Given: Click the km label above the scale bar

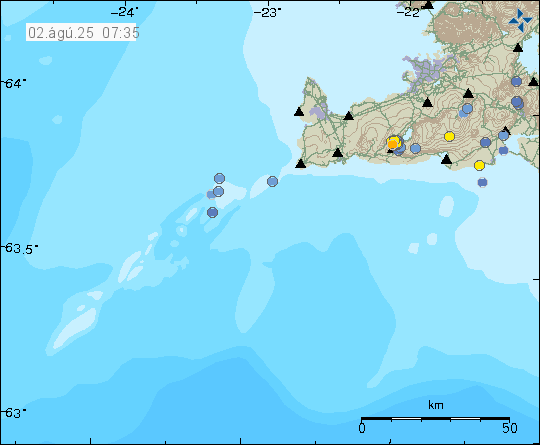Looking at the screenshot, I should tap(436, 405).
